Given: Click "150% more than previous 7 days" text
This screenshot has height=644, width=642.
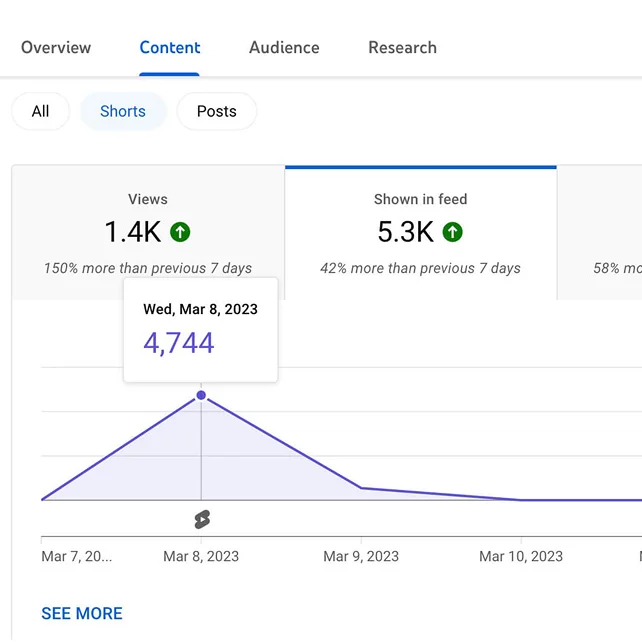Looking at the screenshot, I should tap(148, 268).
